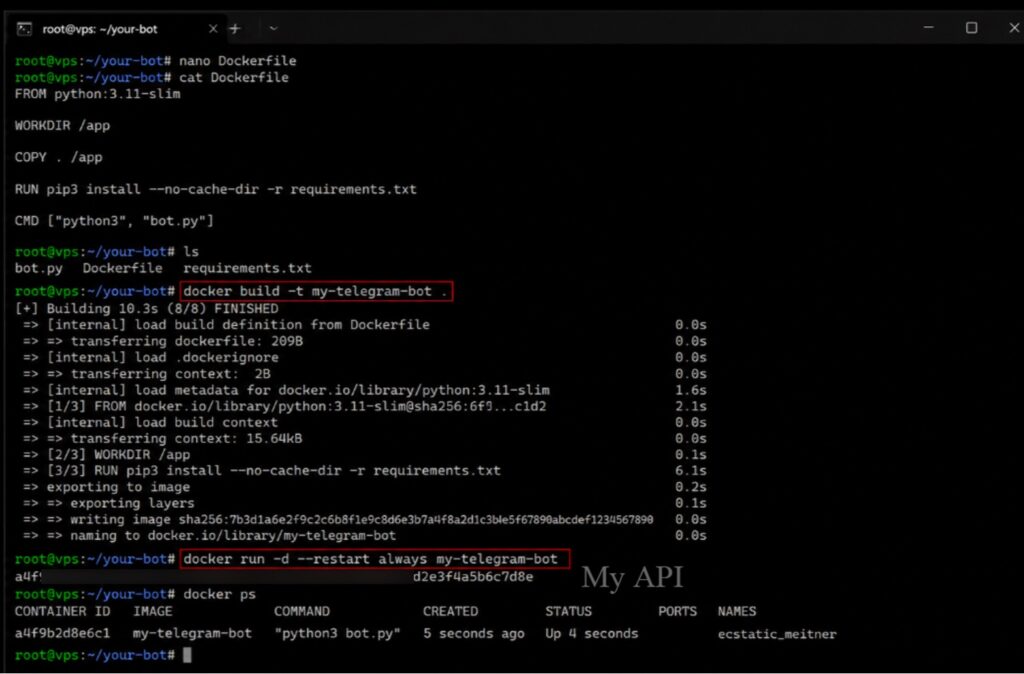Click the COMMAND column header
Viewport: 1024px width, 674px height.
click(x=302, y=611)
